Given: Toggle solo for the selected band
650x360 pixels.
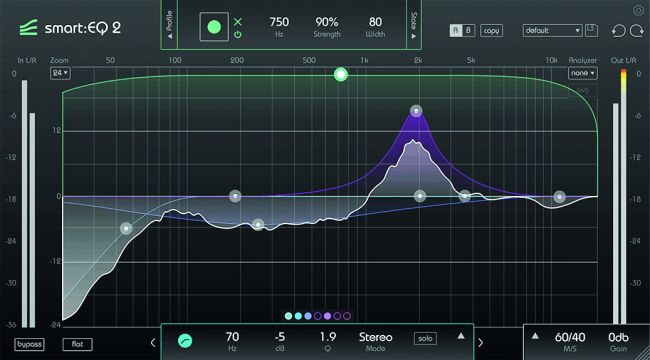Looking at the screenshot, I should pyautogui.click(x=425, y=338).
